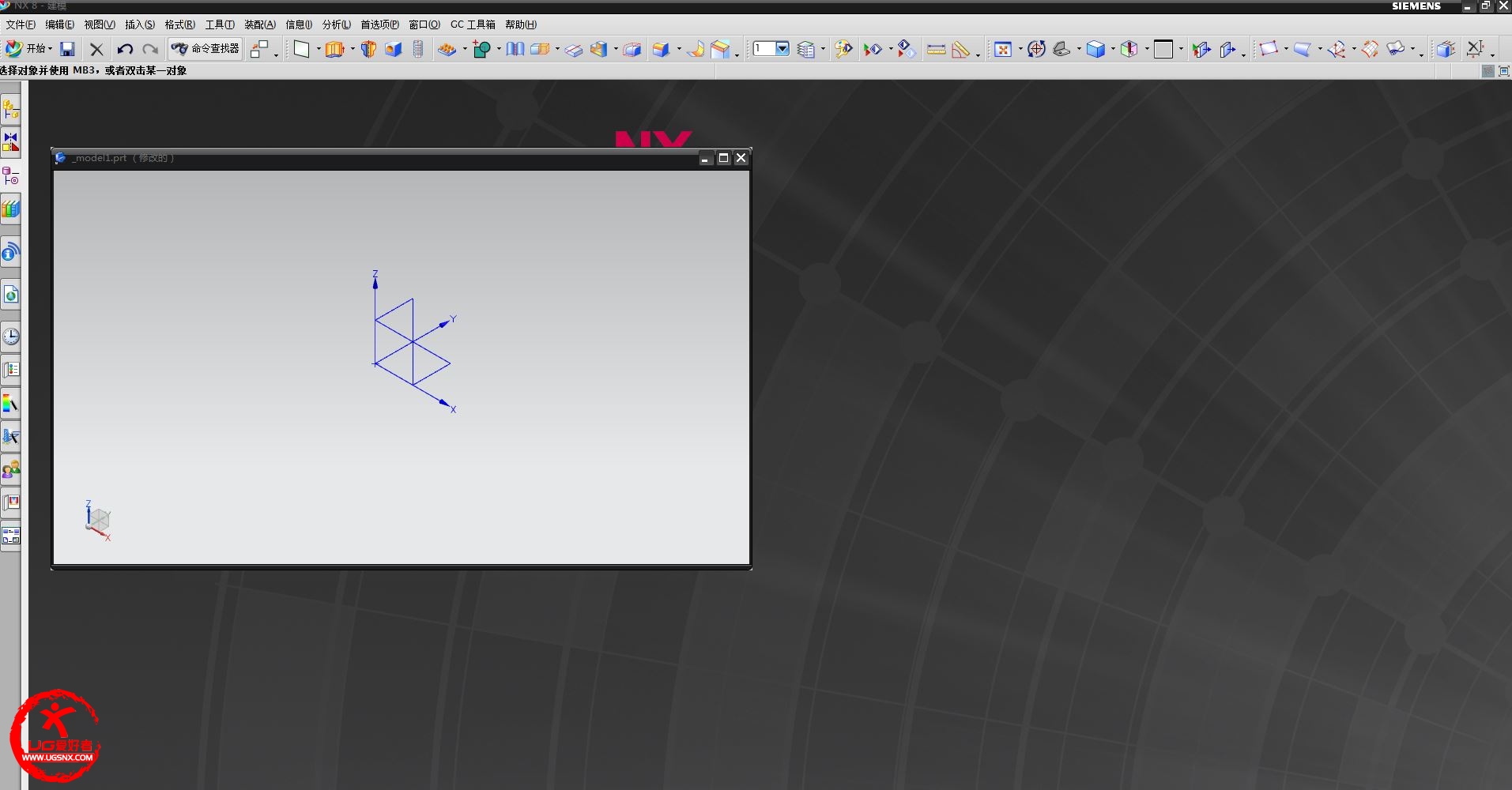Open the 插入(S) menu

(140, 24)
